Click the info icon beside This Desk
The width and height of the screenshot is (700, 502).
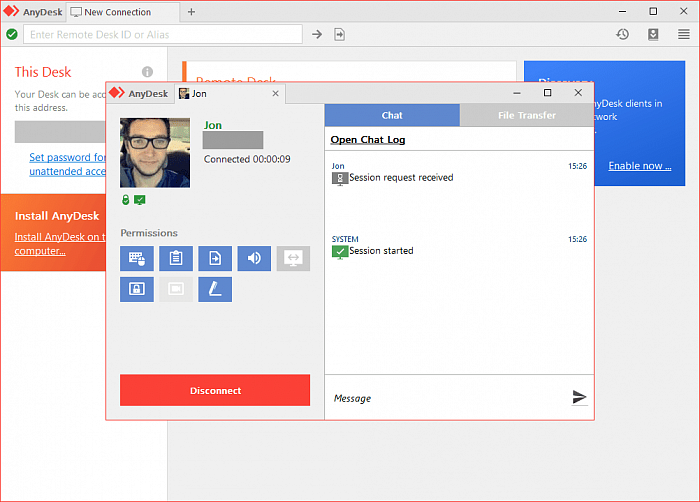click(148, 72)
